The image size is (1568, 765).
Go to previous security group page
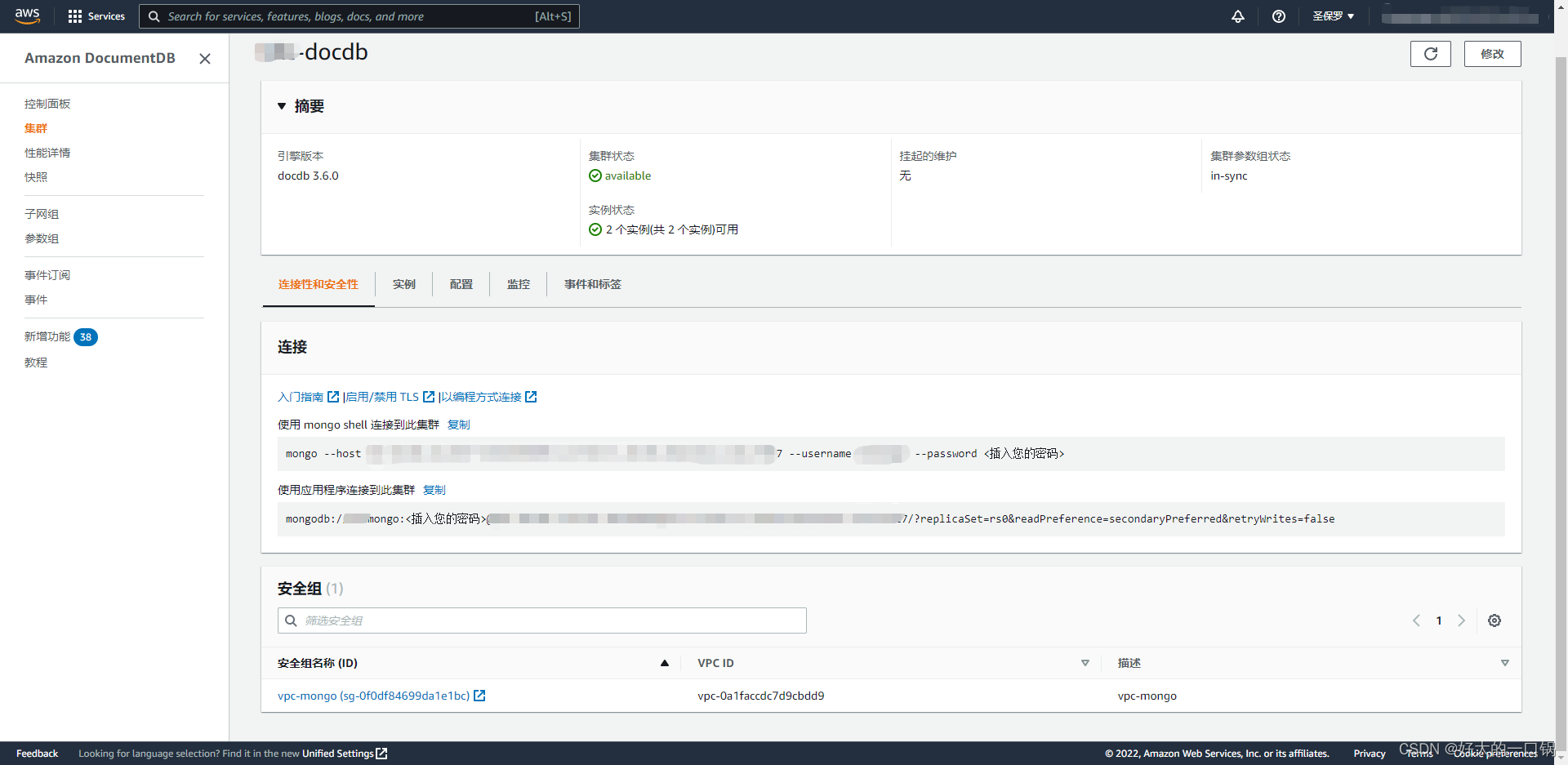pyautogui.click(x=1416, y=620)
